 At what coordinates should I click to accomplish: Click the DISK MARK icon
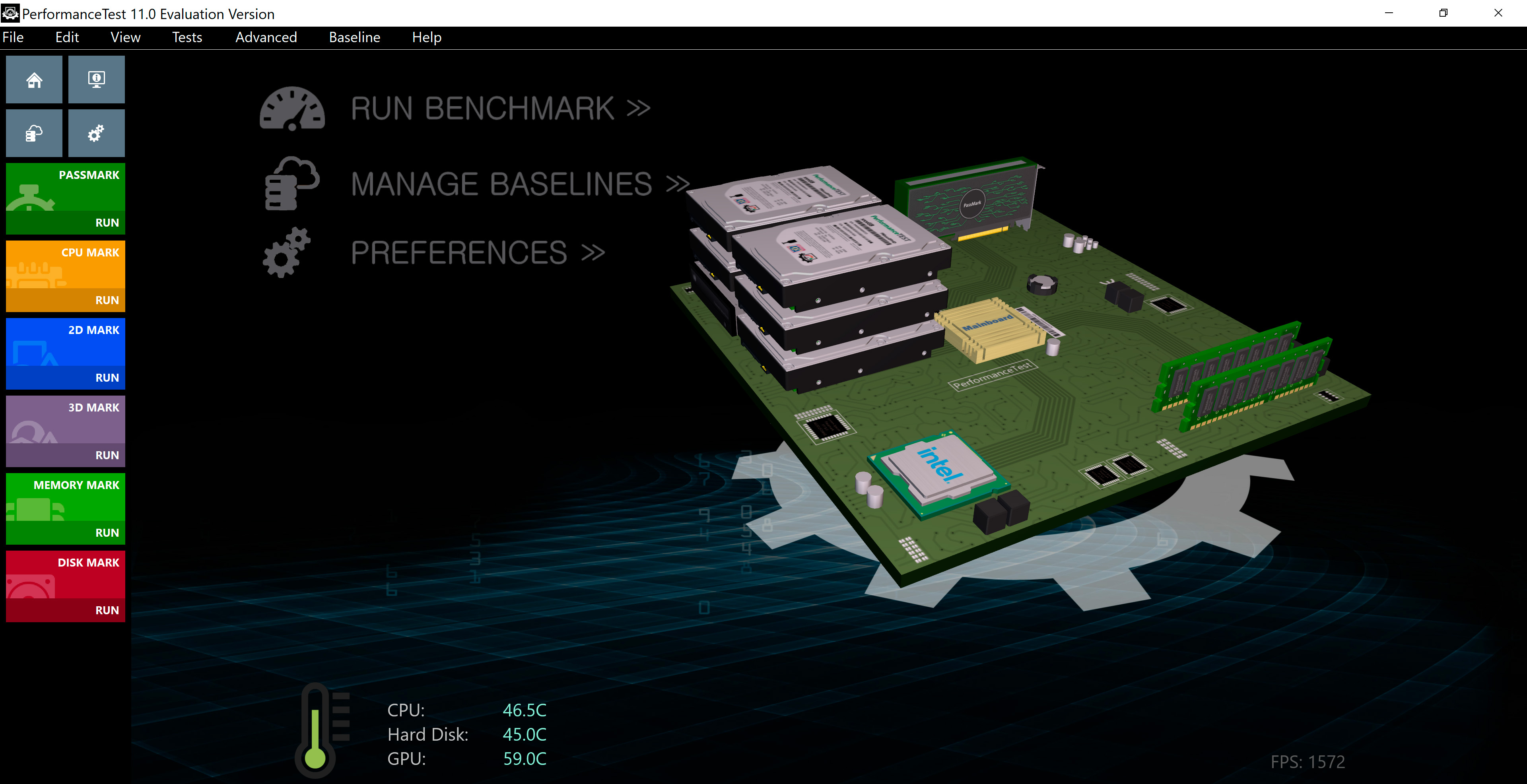click(65, 575)
